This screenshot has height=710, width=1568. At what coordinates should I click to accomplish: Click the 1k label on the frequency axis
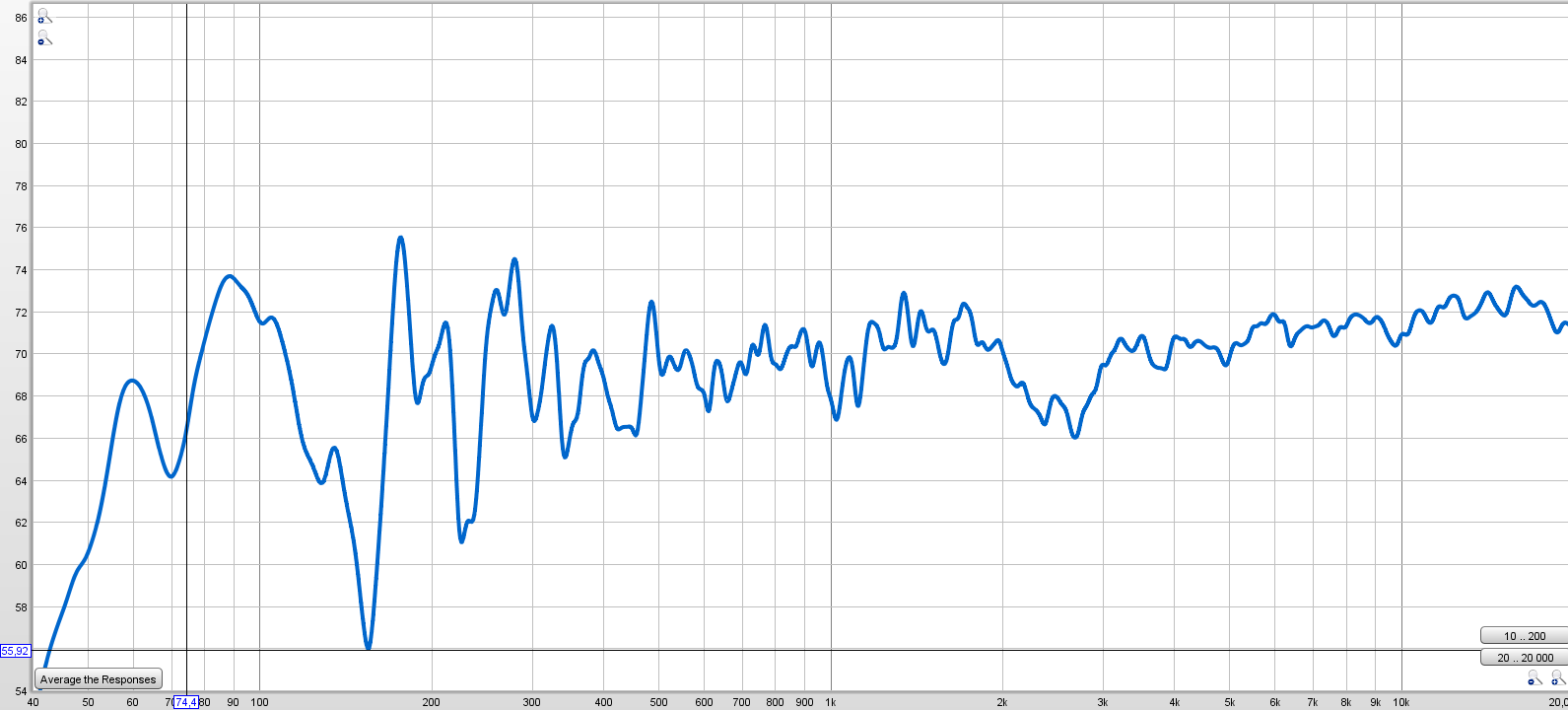pyautogui.click(x=831, y=702)
